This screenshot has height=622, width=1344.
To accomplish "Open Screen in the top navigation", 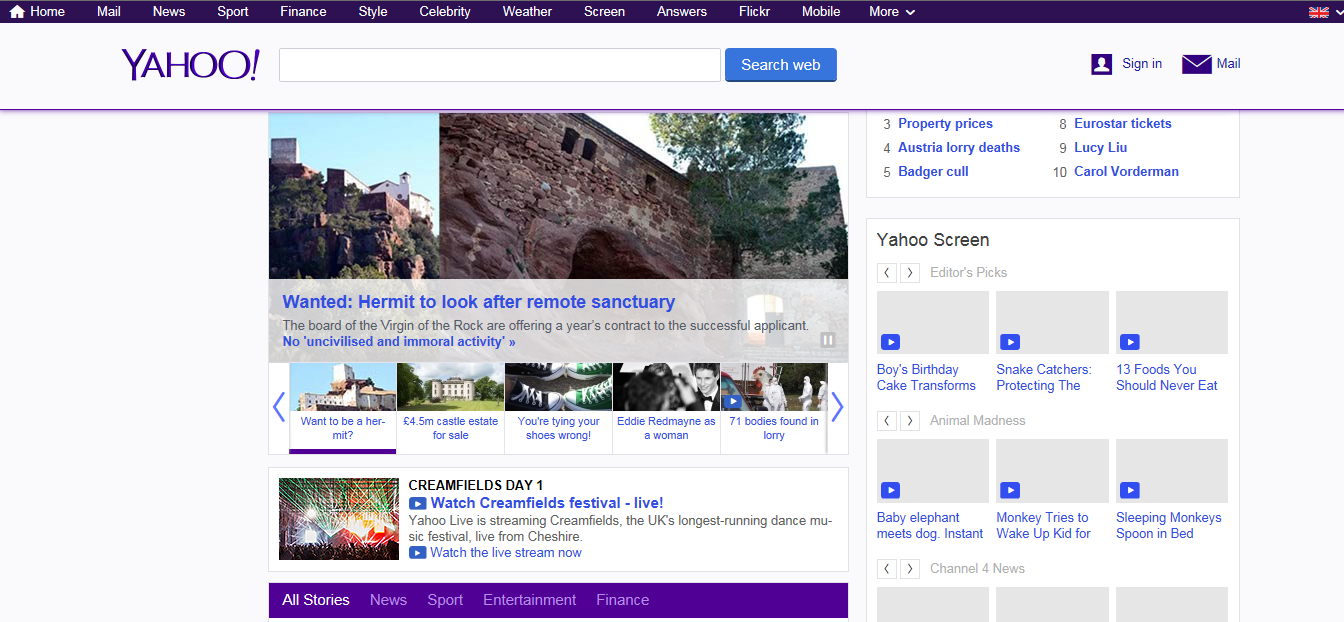I will pos(605,12).
